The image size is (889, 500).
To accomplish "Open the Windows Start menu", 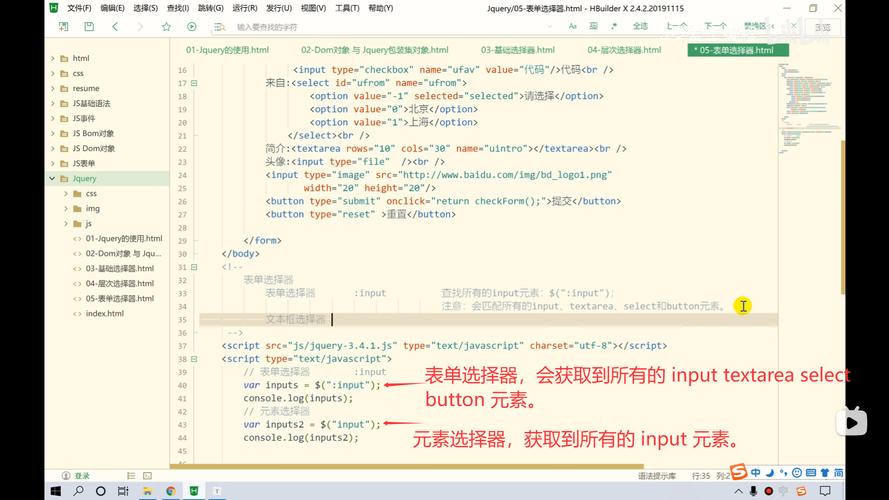I will 56,491.
